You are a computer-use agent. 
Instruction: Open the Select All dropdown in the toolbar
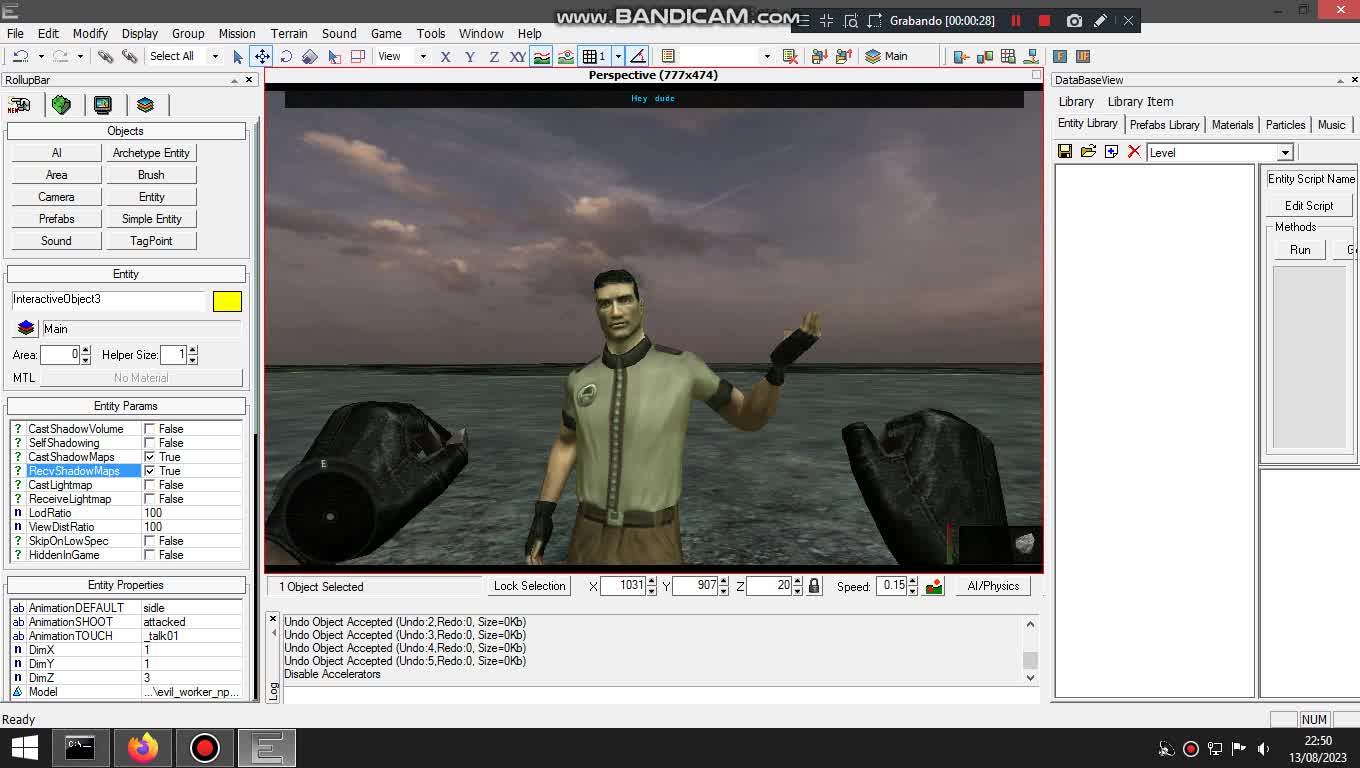click(213, 56)
